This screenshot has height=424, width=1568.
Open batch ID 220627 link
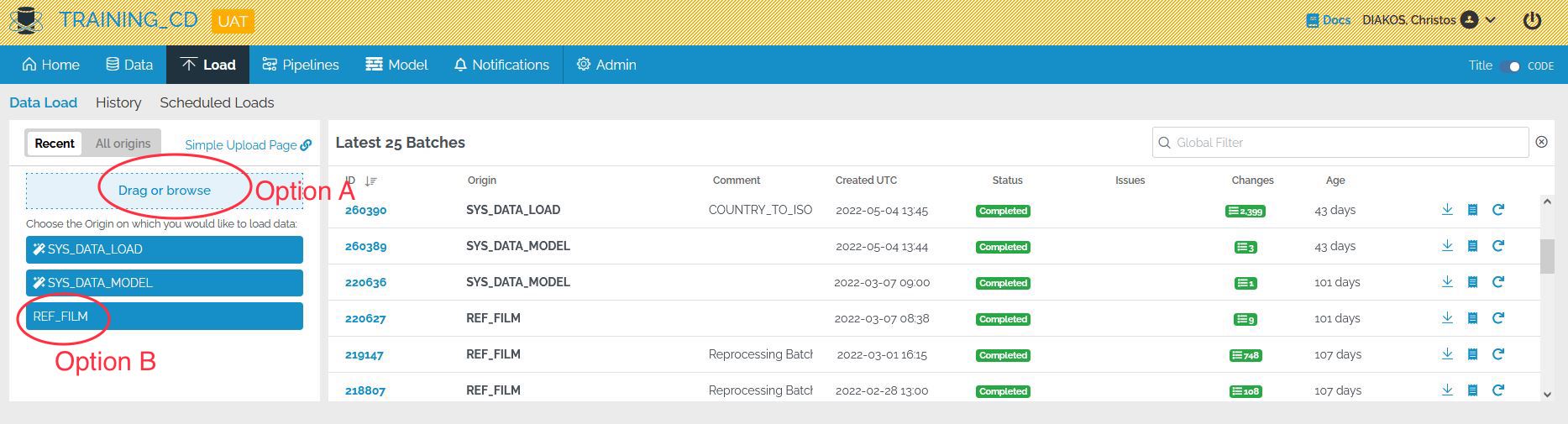(x=365, y=318)
